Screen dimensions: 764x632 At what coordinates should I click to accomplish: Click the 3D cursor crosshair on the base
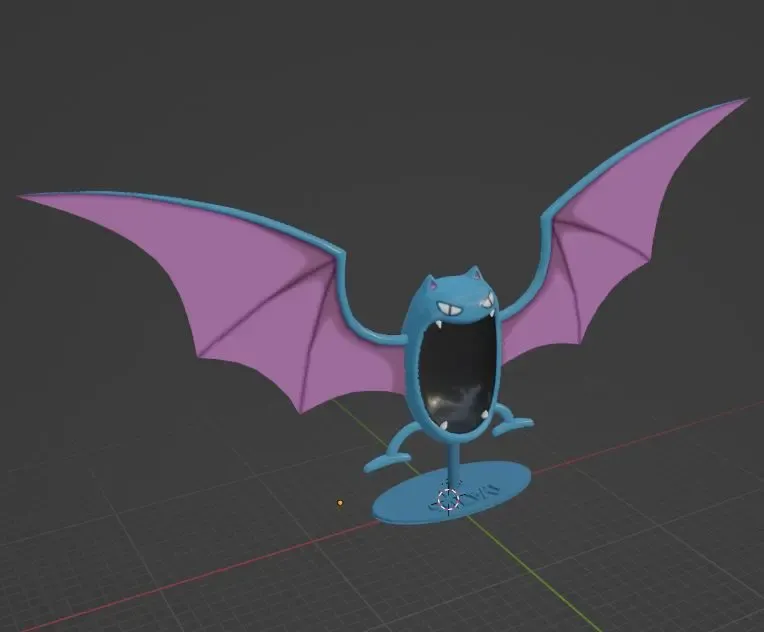pos(448,499)
